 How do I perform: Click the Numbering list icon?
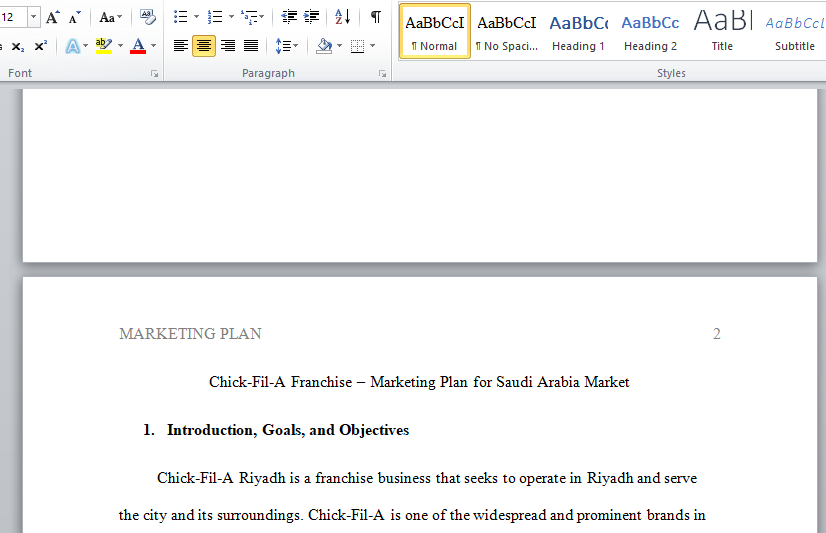tap(214, 17)
